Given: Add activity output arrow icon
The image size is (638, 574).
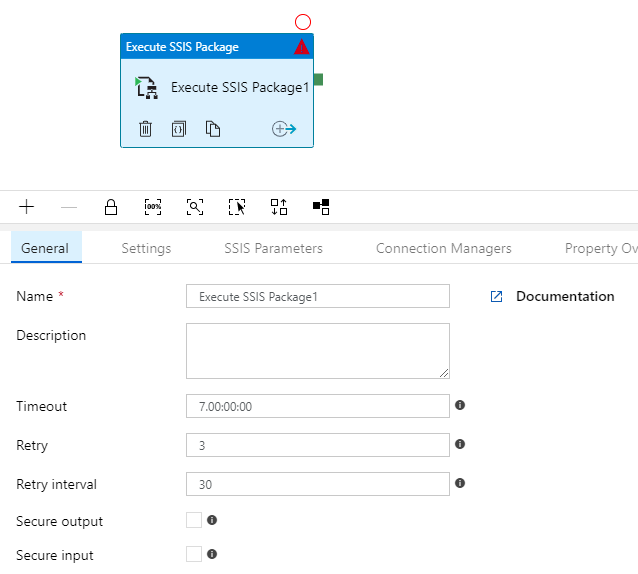Looking at the screenshot, I should pyautogui.click(x=284, y=129).
